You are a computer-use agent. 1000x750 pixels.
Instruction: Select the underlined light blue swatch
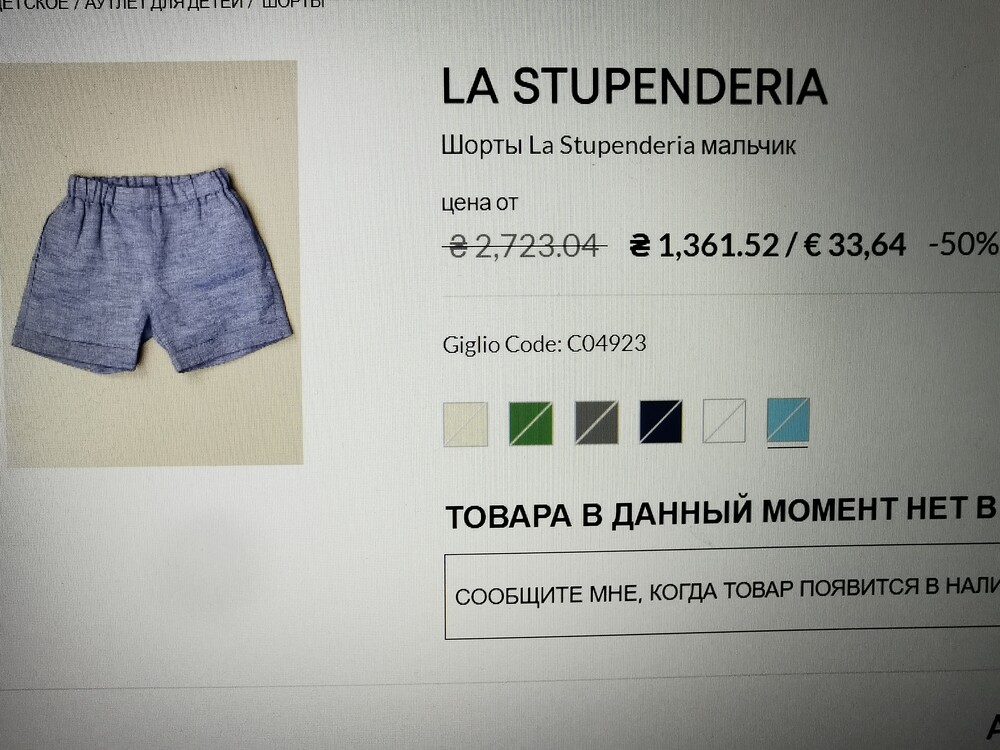(x=788, y=420)
